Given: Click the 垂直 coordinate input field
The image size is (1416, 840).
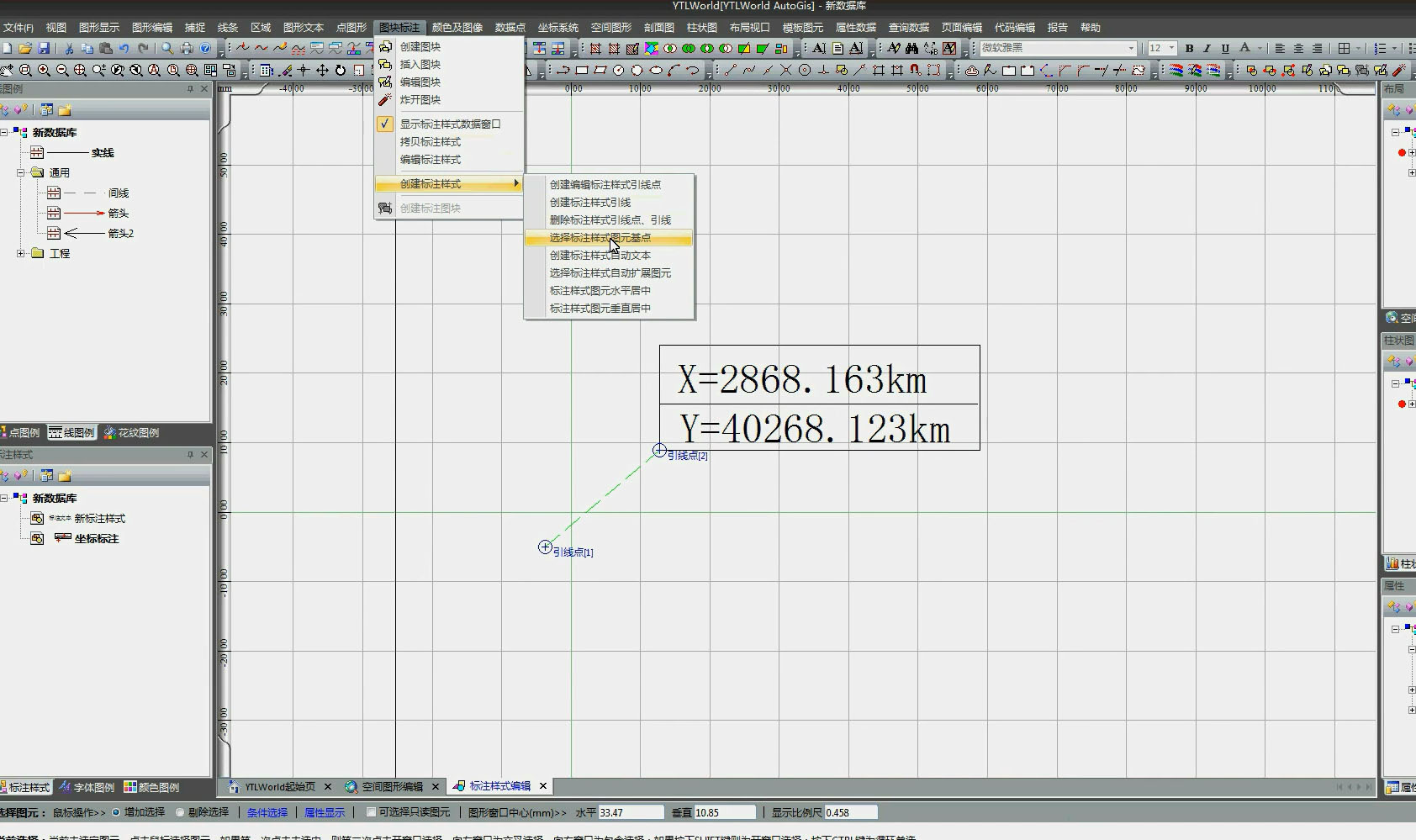Looking at the screenshot, I should [725, 812].
